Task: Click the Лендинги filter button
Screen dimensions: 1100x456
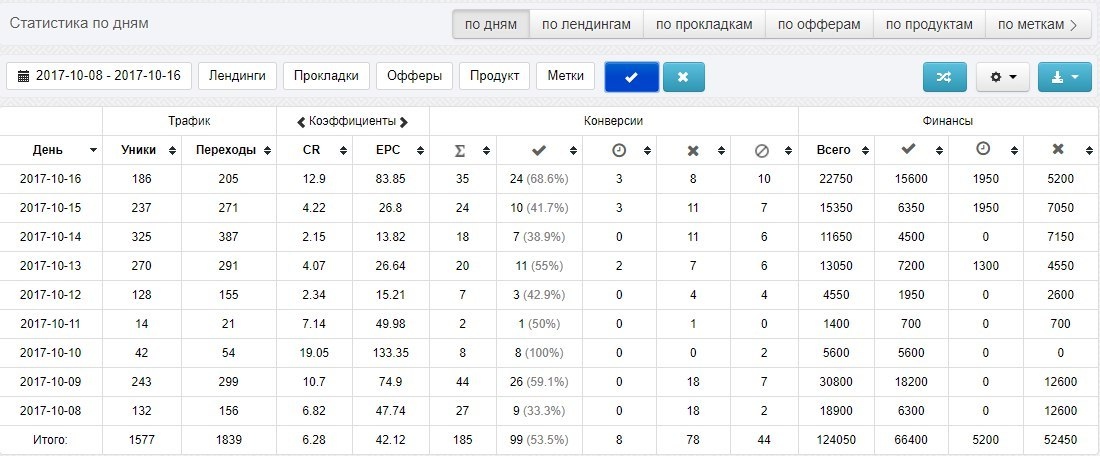Action: pos(237,76)
